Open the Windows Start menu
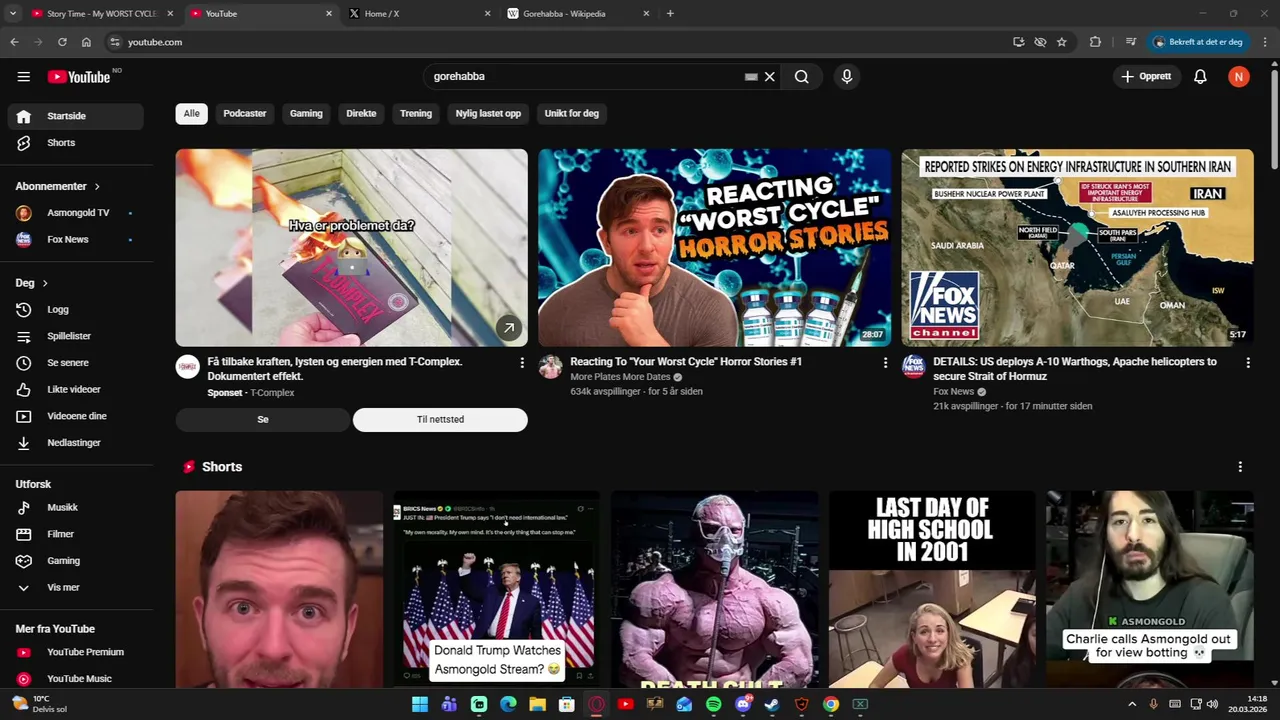The width and height of the screenshot is (1280, 720). 420,704
